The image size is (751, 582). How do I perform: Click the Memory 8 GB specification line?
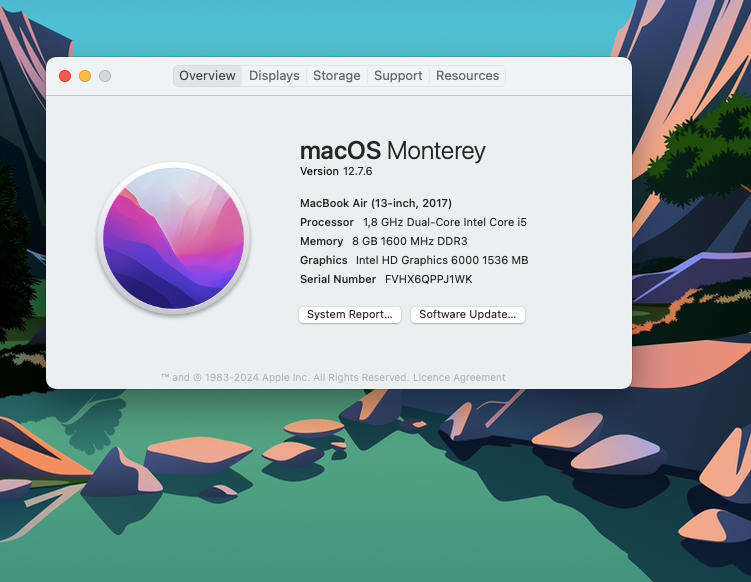(383, 241)
